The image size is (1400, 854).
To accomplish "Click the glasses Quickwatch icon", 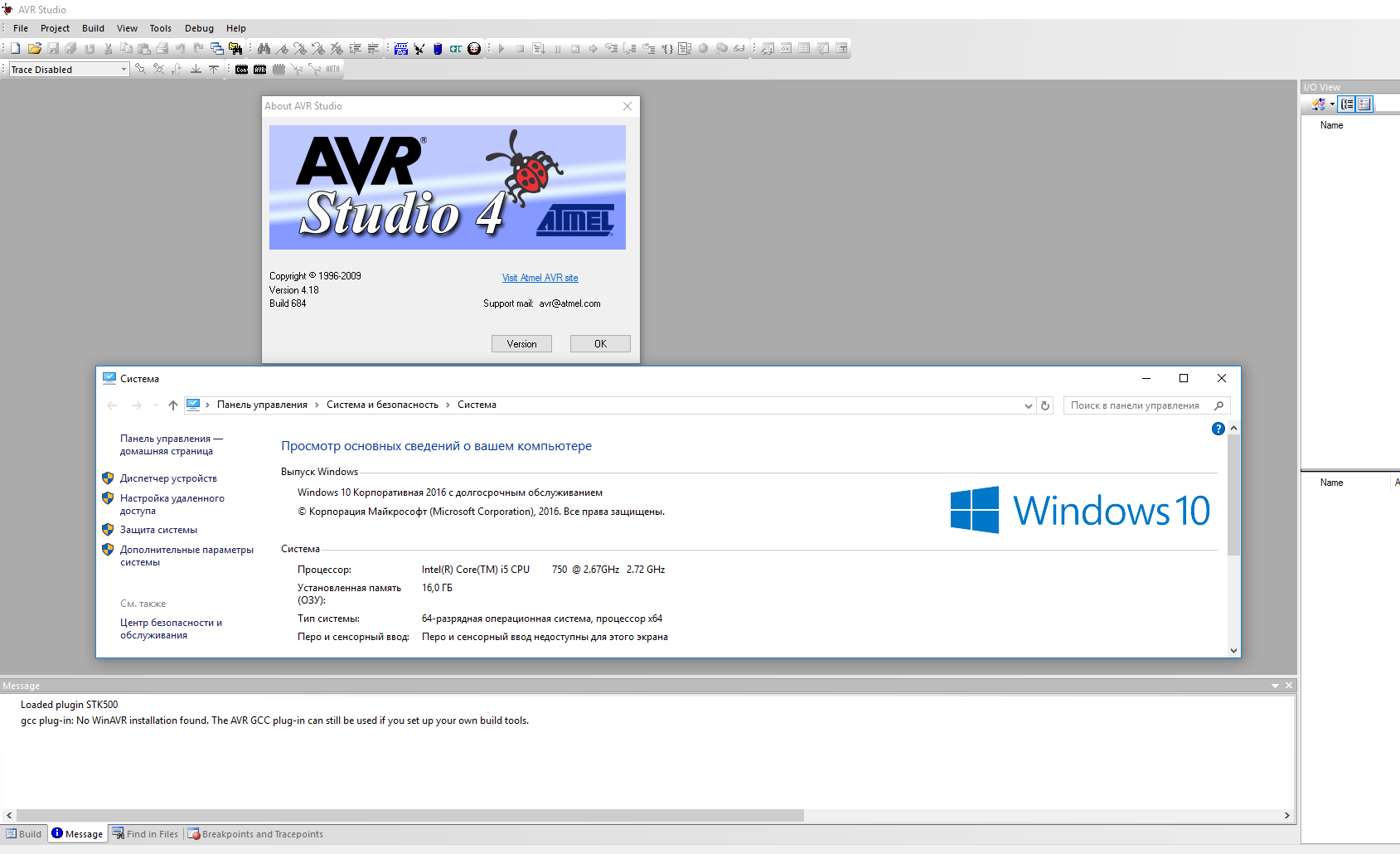I will click(x=739, y=48).
